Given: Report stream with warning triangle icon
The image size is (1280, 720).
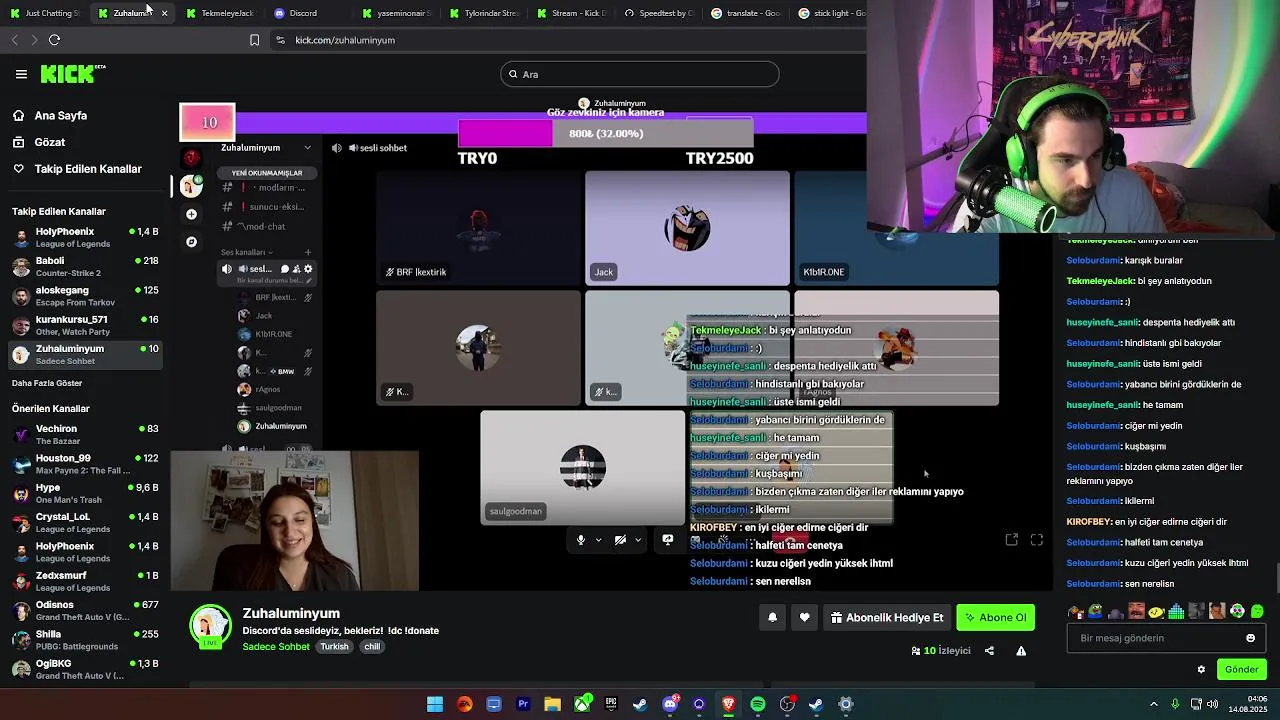Looking at the screenshot, I should coord(1021,651).
